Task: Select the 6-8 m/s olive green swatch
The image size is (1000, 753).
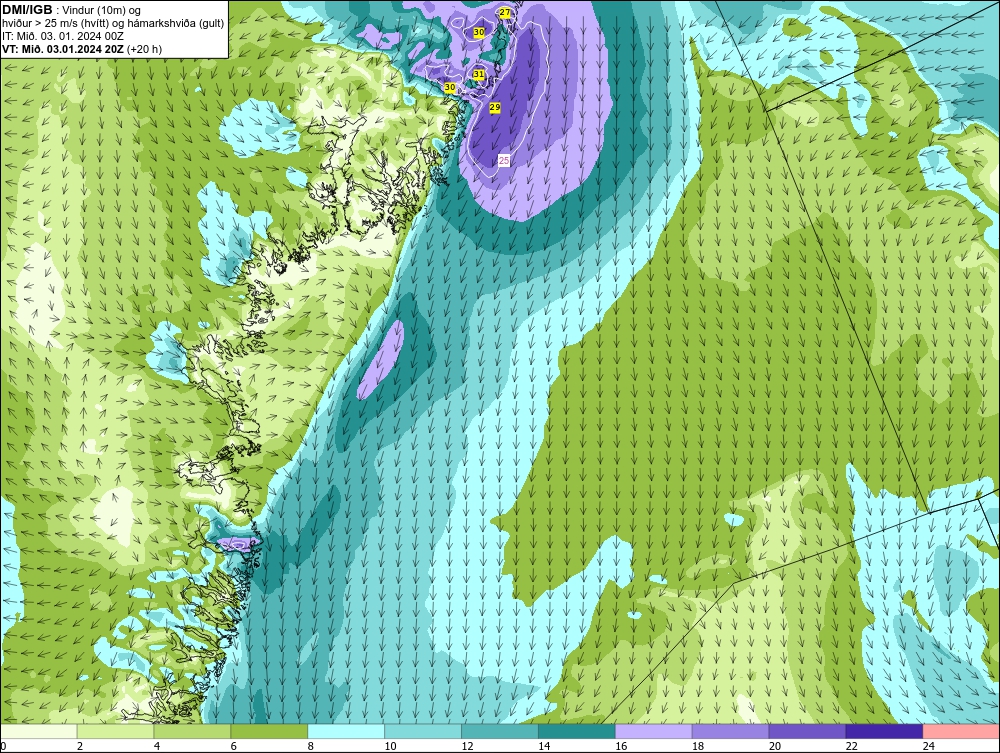Action: [269, 731]
